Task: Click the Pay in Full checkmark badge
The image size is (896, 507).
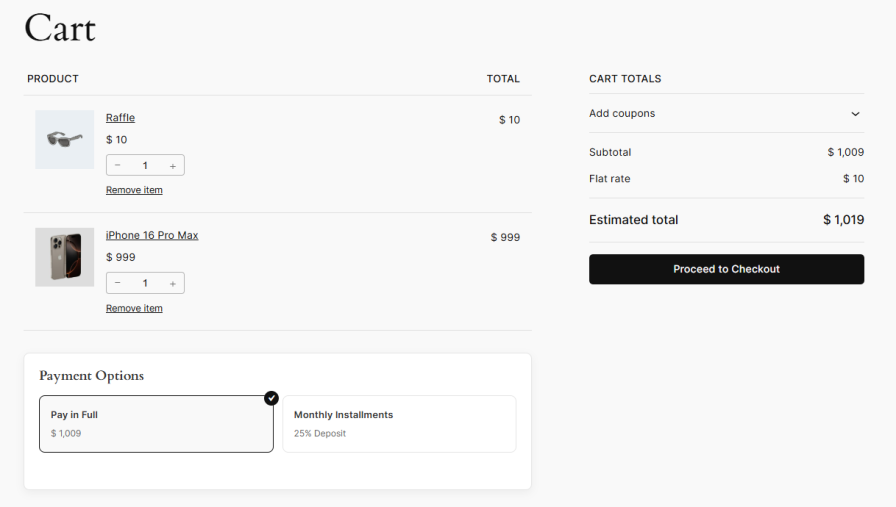Action: pyautogui.click(x=271, y=398)
